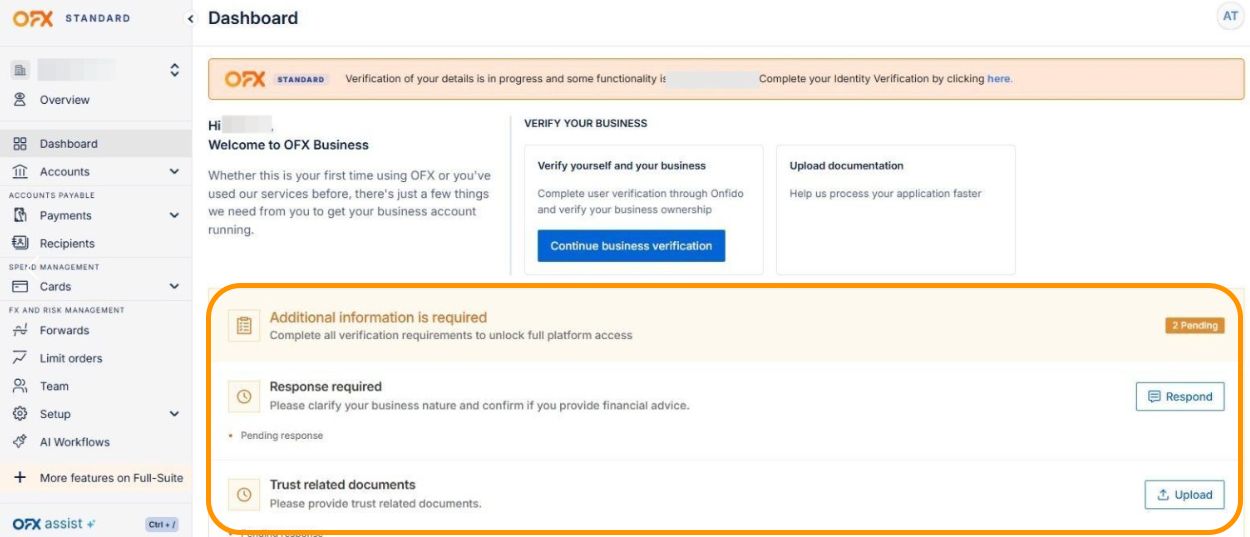This screenshot has width=1250, height=537.
Task: Click the Recipients contact card icon
Action: click(19, 243)
